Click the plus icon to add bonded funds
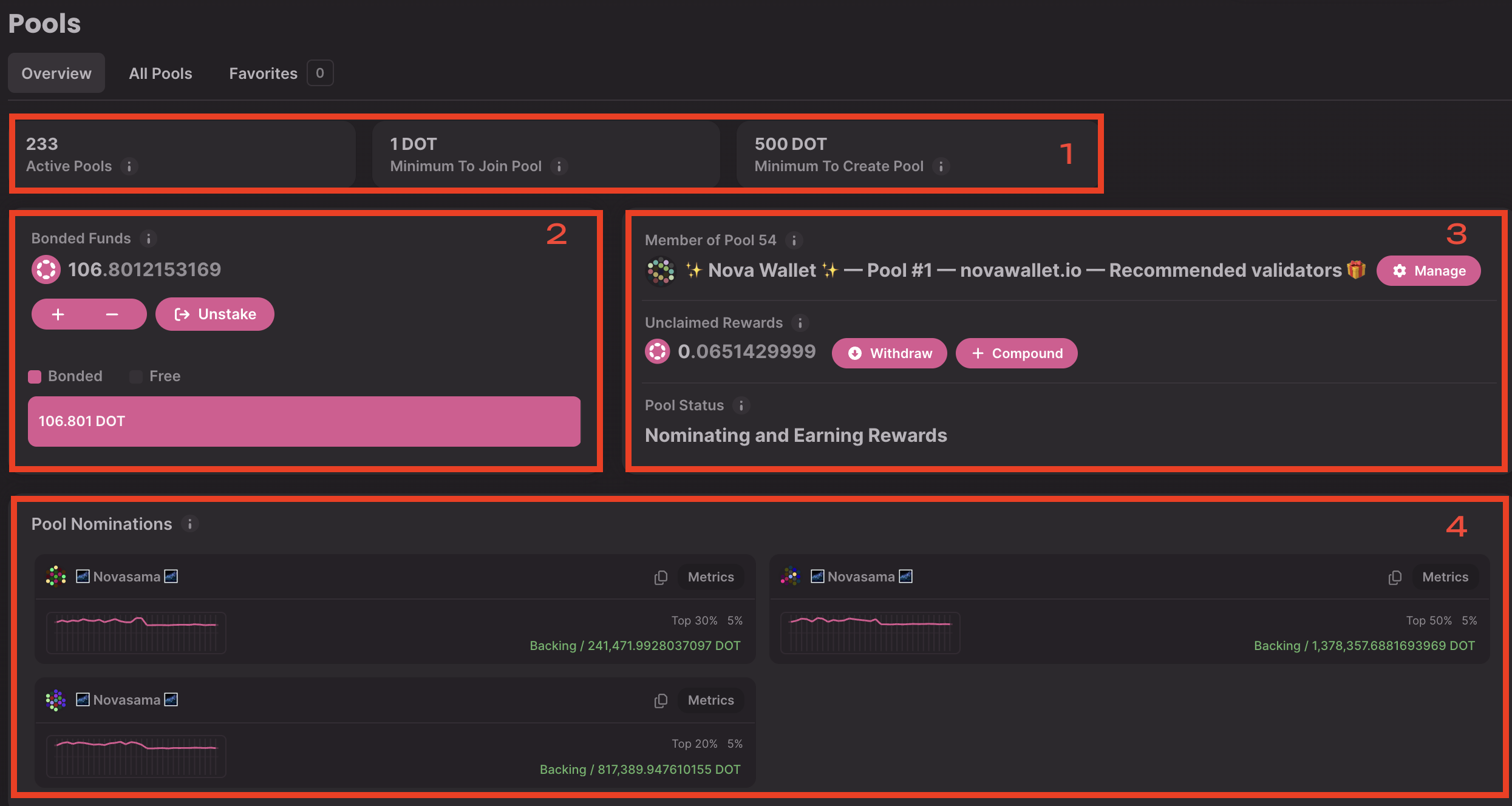Screen dimensions: 1512x806 click(58, 314)
